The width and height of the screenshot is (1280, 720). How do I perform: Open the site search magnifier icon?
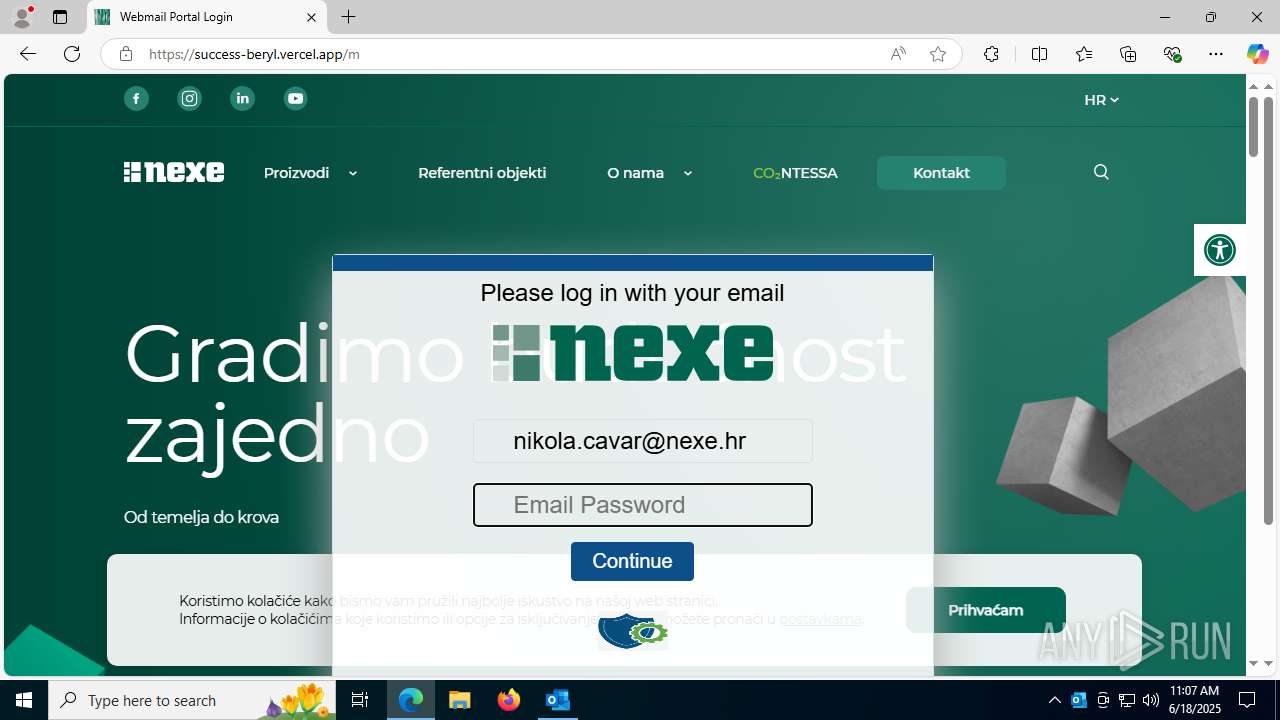1101,172
